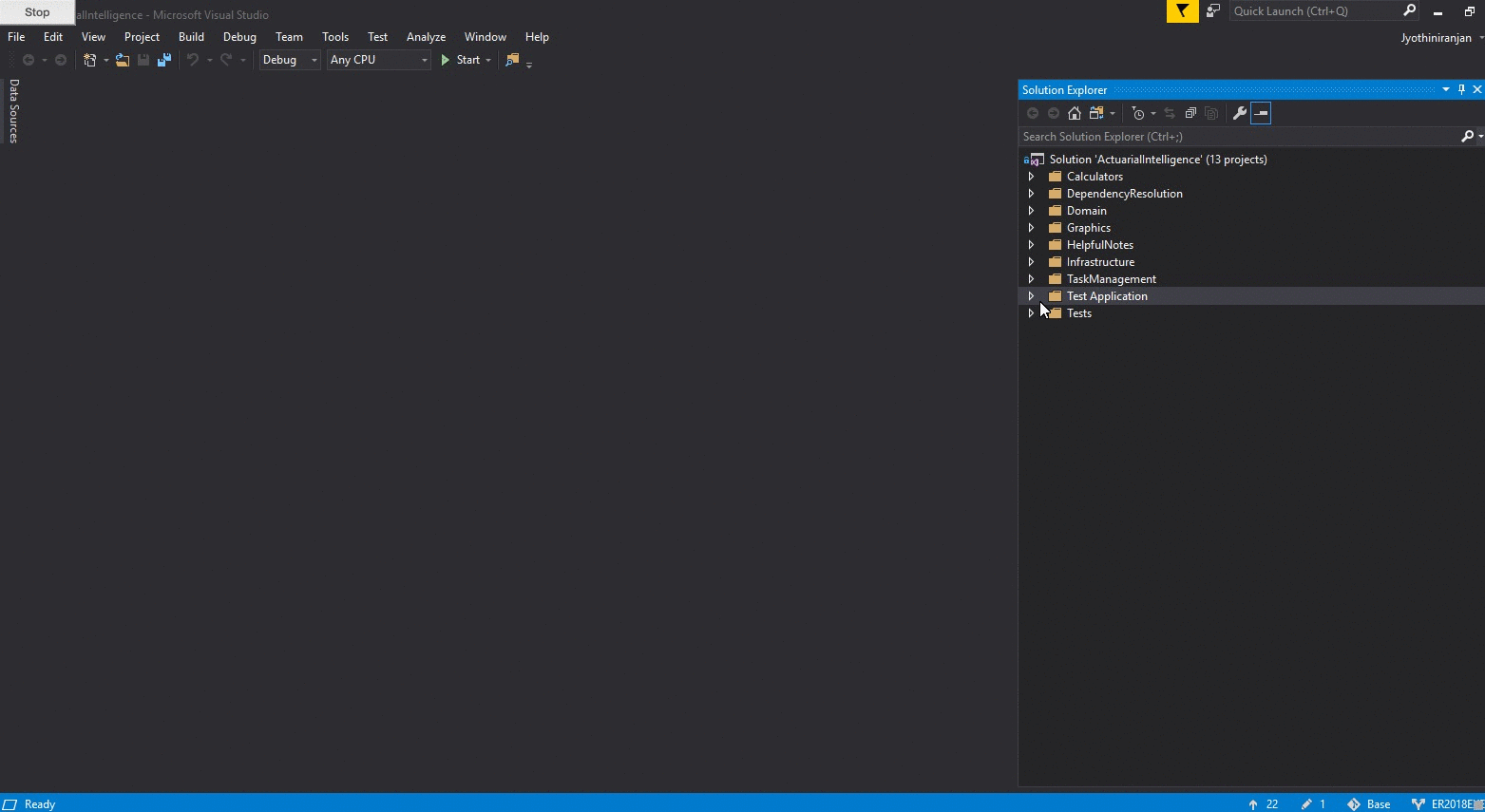Image resolution: width=1485 pixels, height=812 pixels.
Task: Open the Analyze menu
Action: coord(426,37)
